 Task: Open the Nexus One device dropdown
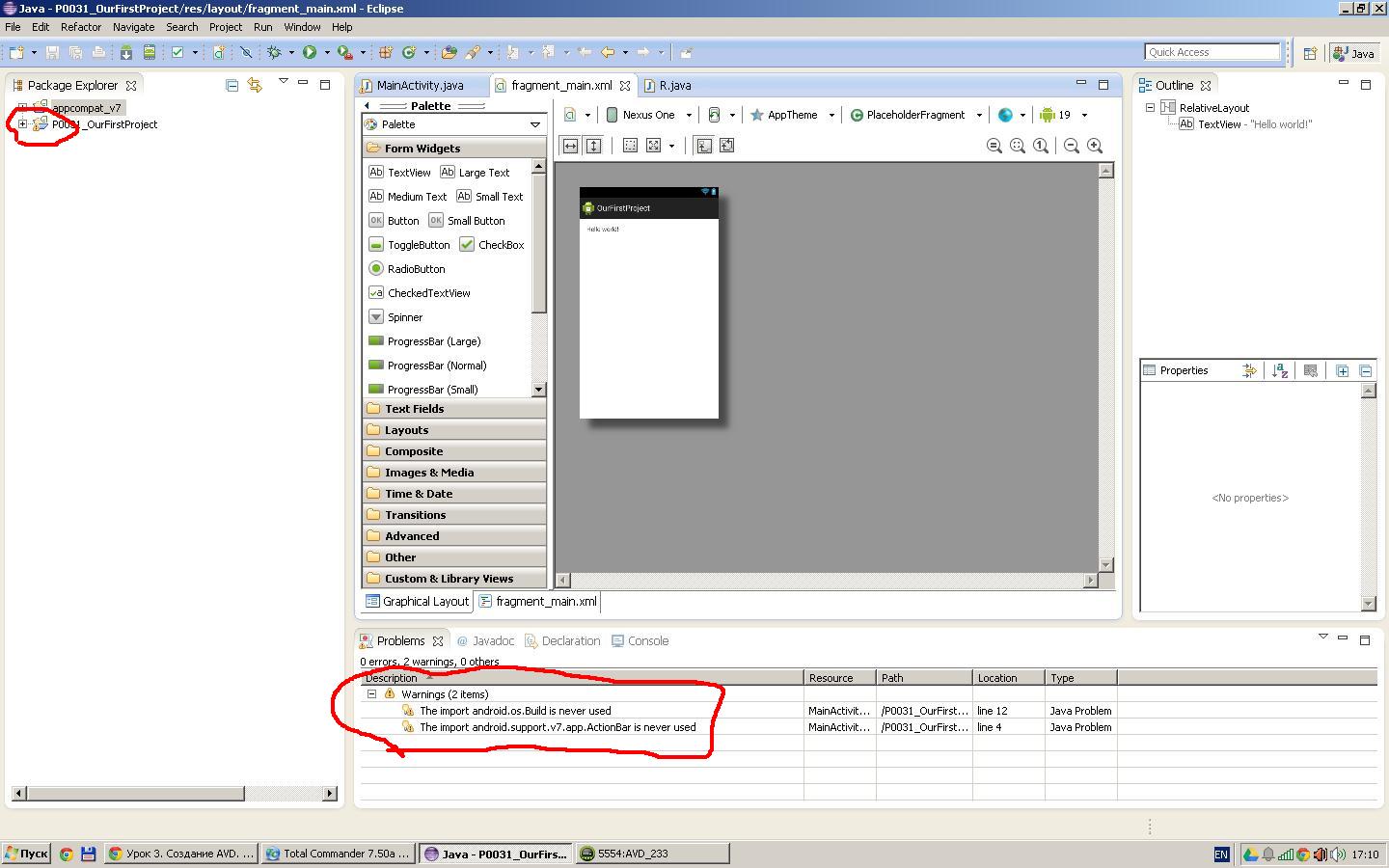coord(649,115)
